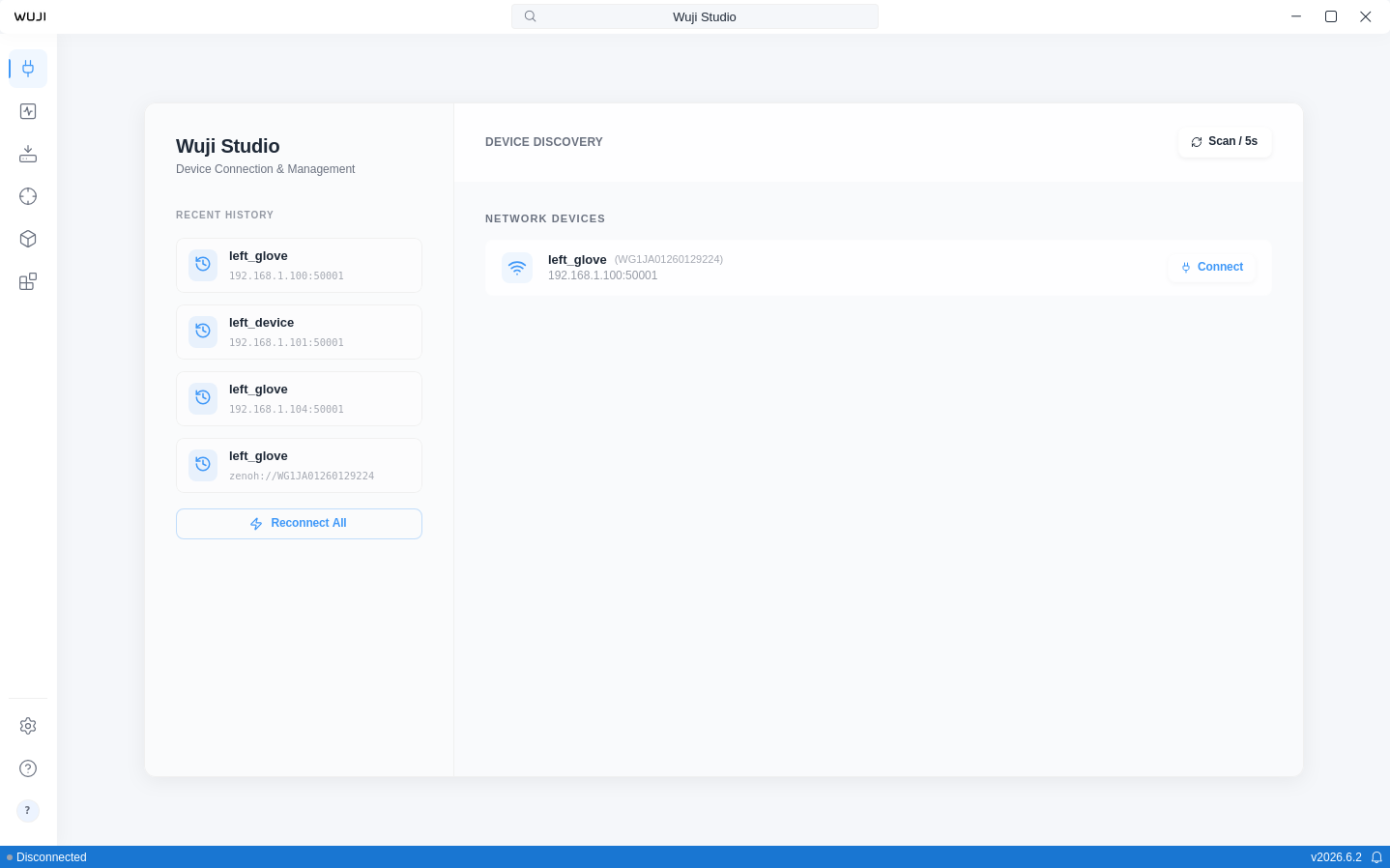Screen dimensions: 1390x868
Task: Click history icon for zenoh left_glove entry
Action: pos(203,465)
